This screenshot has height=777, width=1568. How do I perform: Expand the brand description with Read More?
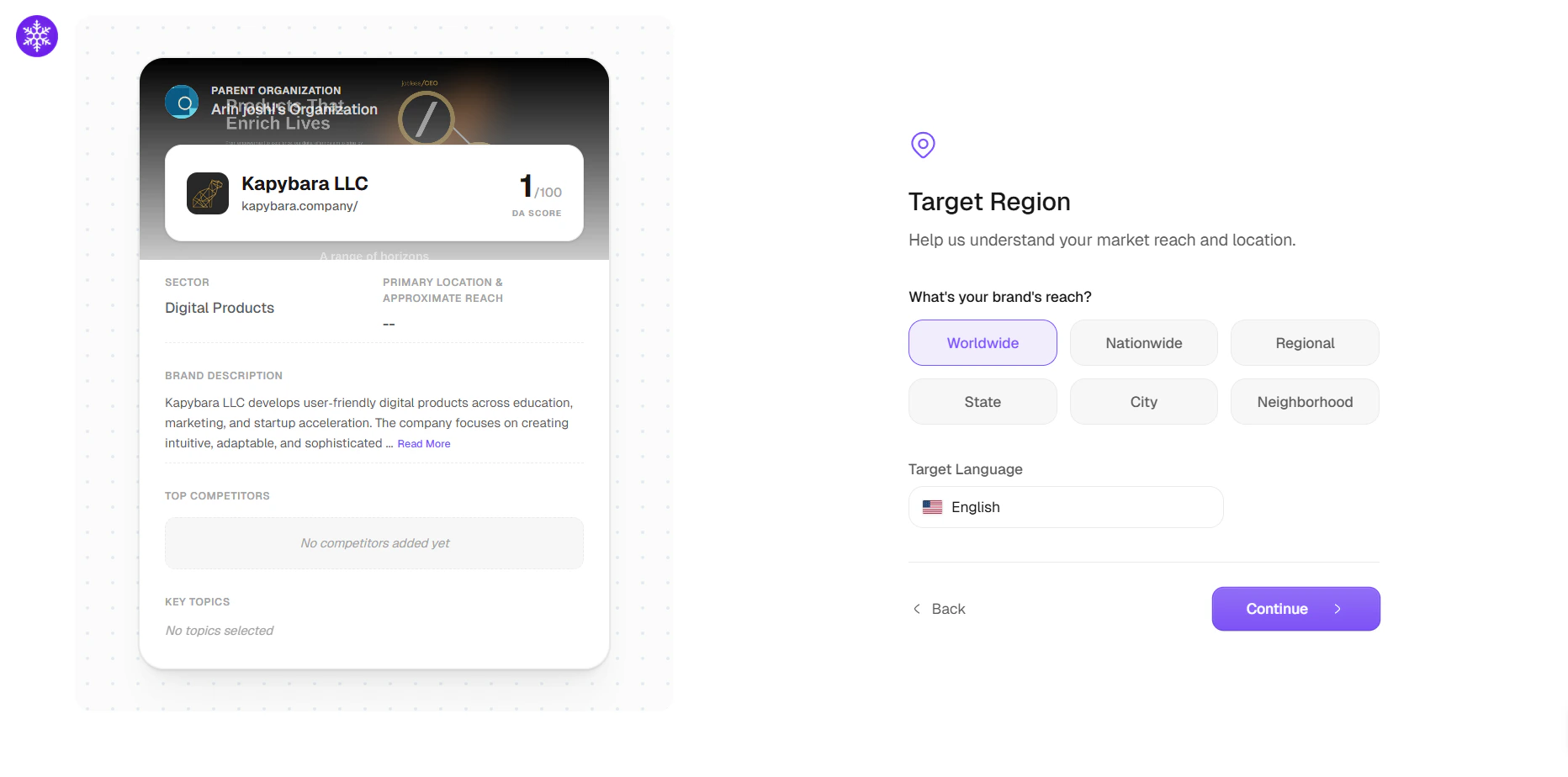click(x=423, y=443)
